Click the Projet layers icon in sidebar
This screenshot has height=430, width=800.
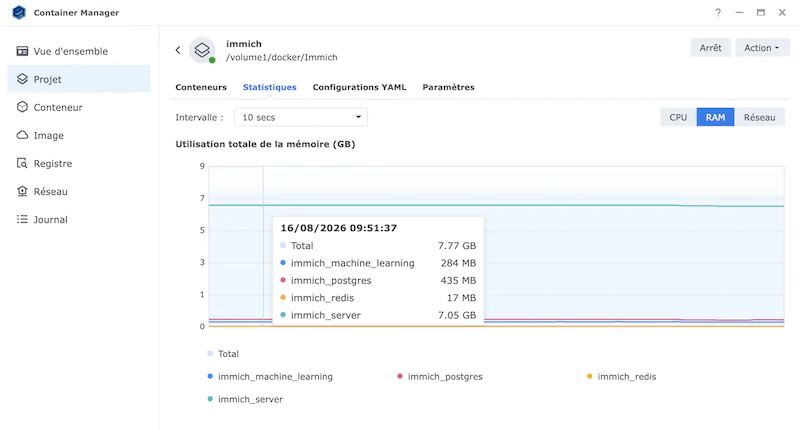coord(22,79)
